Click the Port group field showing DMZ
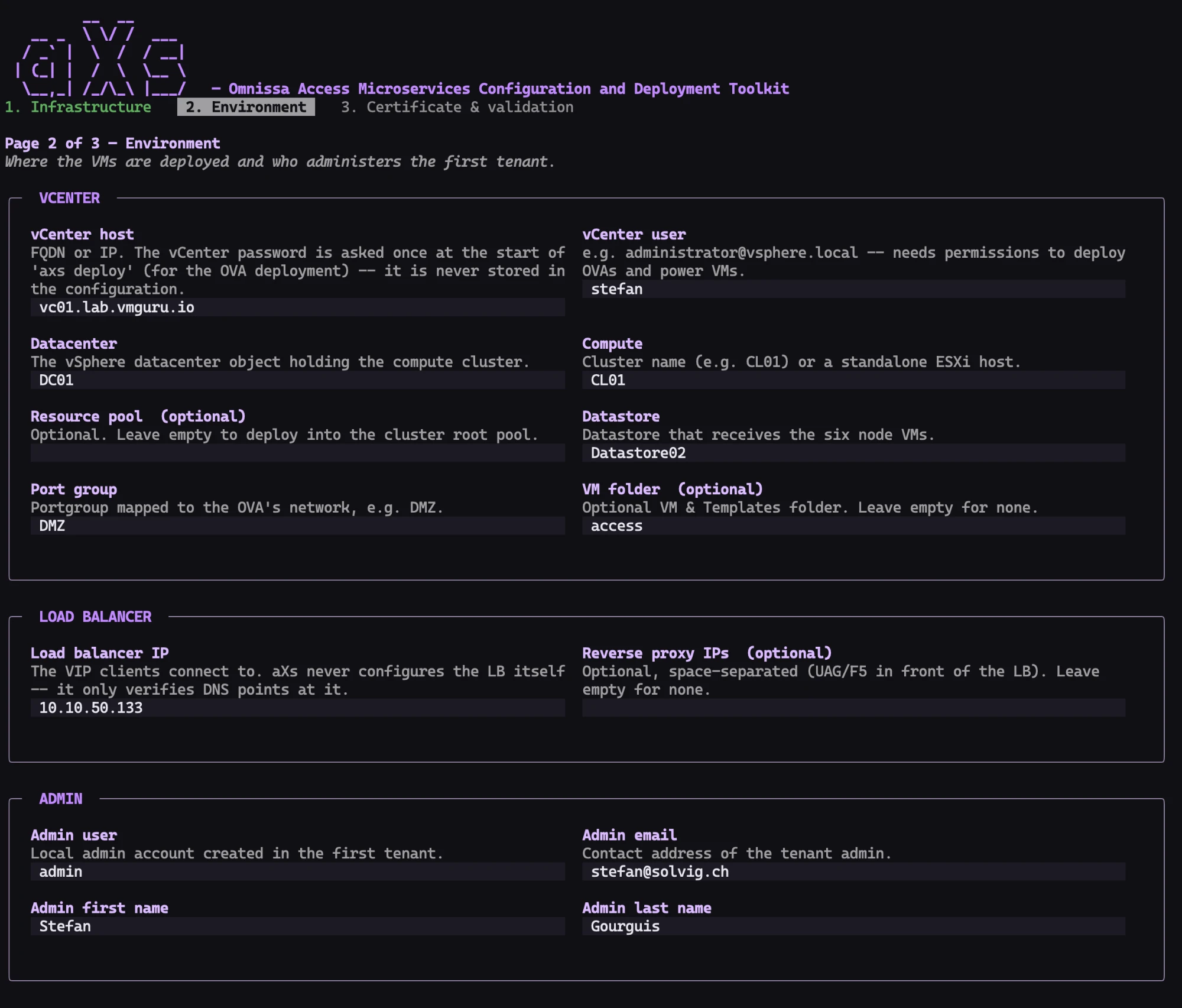The image size is (1182, 1008). coord(298,526)
